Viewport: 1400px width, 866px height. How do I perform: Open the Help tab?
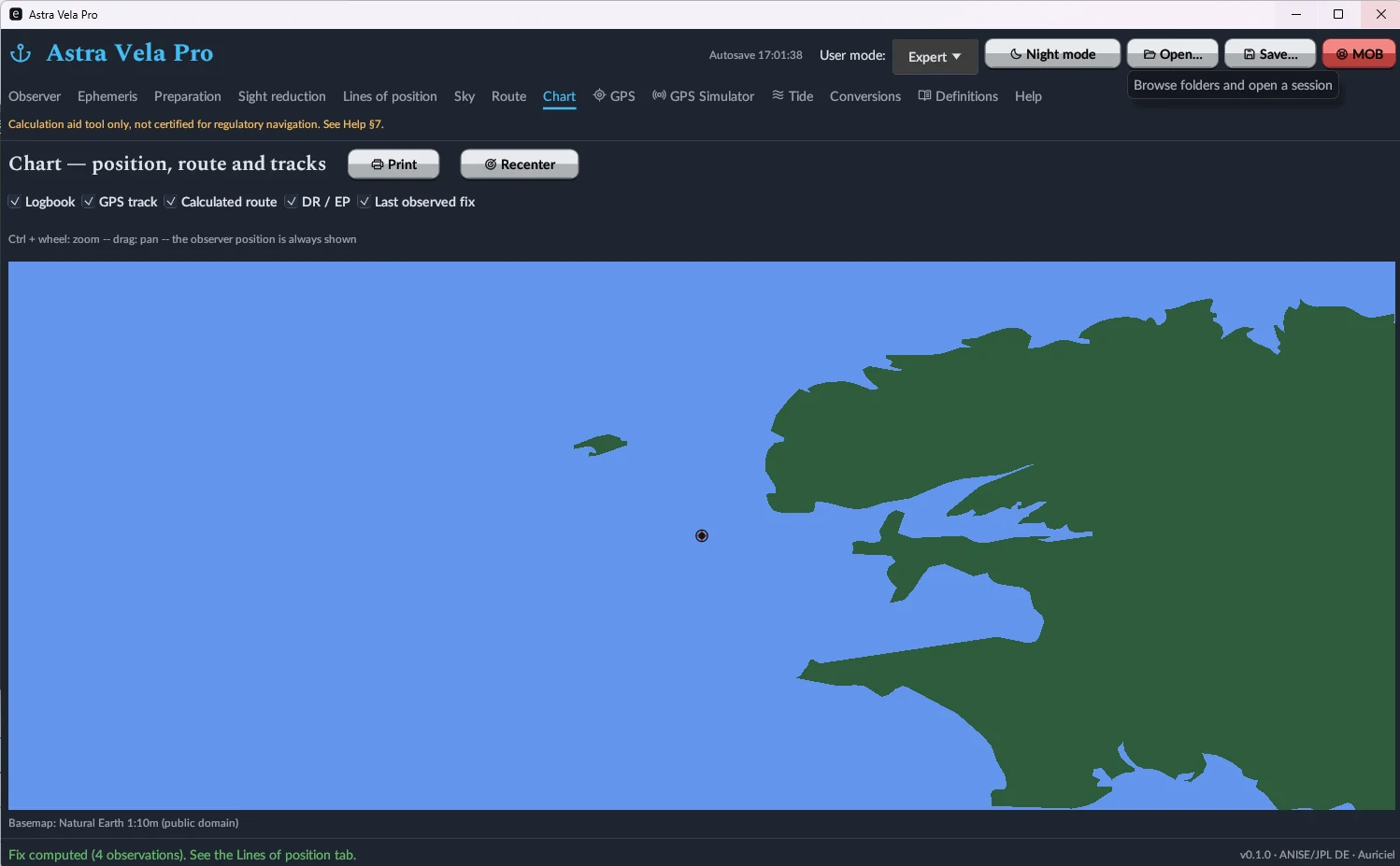pyautogui.click(x=1028, y=96)
